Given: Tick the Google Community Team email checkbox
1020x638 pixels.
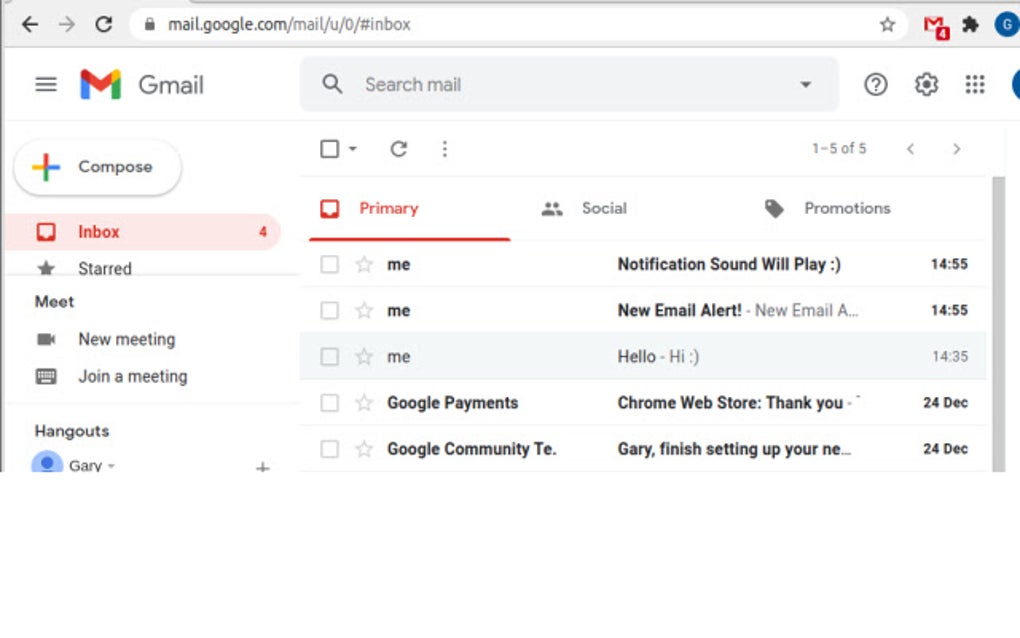Looking at the screenshot, I should (330, 449).
